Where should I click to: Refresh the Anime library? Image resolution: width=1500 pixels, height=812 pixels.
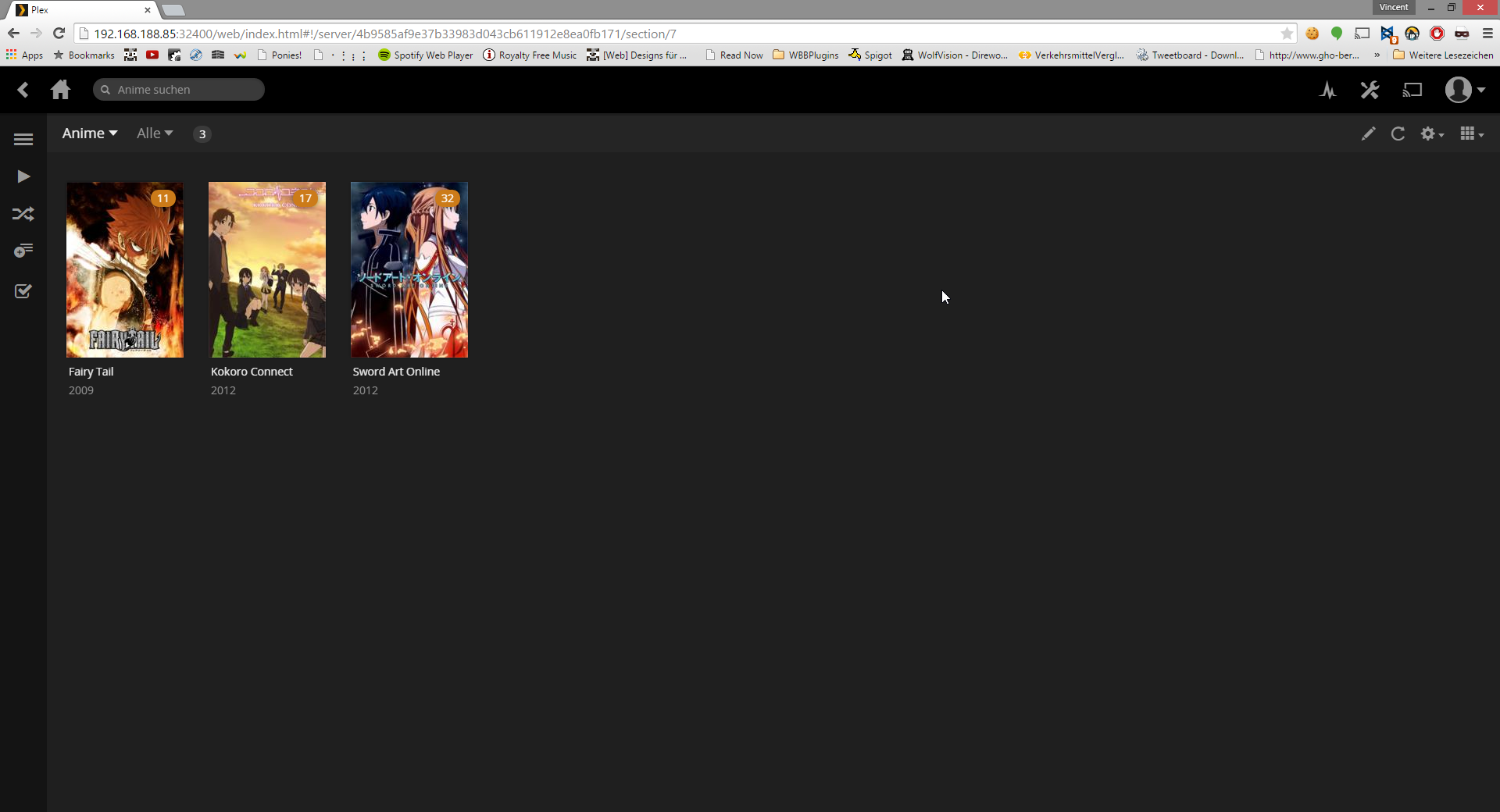pyautogui.click(x=1398, y=134)
